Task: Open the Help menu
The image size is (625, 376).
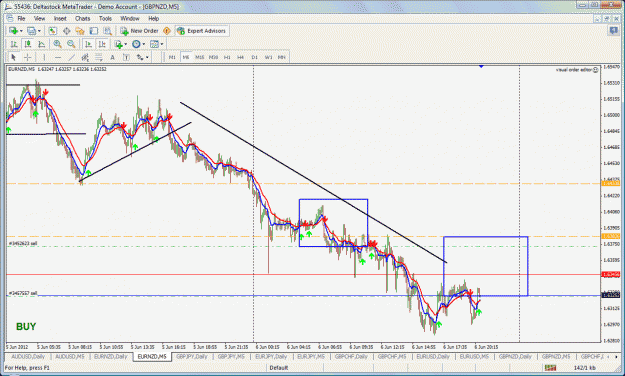Action: coord(153,18)
